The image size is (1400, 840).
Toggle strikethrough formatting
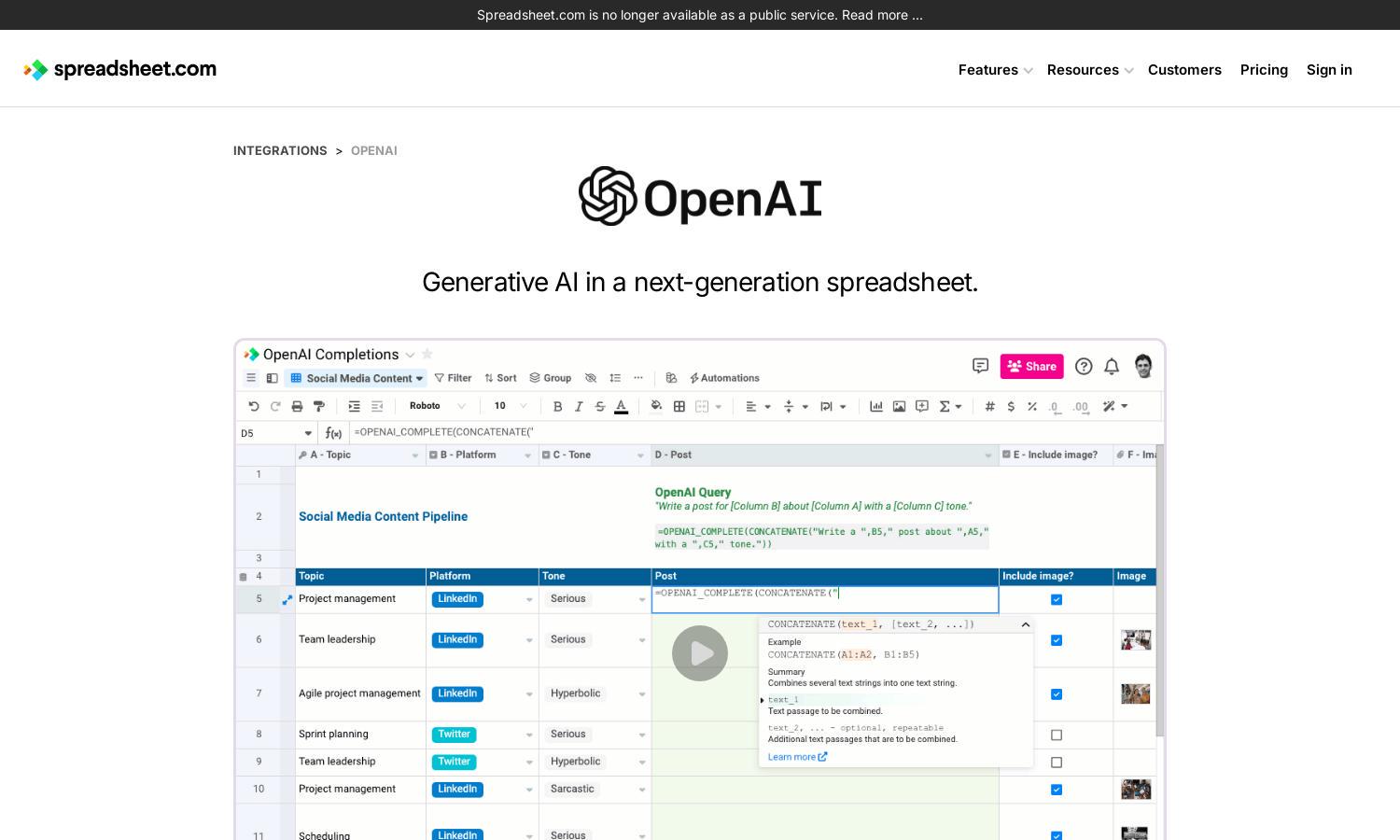[x=600, y=406]
